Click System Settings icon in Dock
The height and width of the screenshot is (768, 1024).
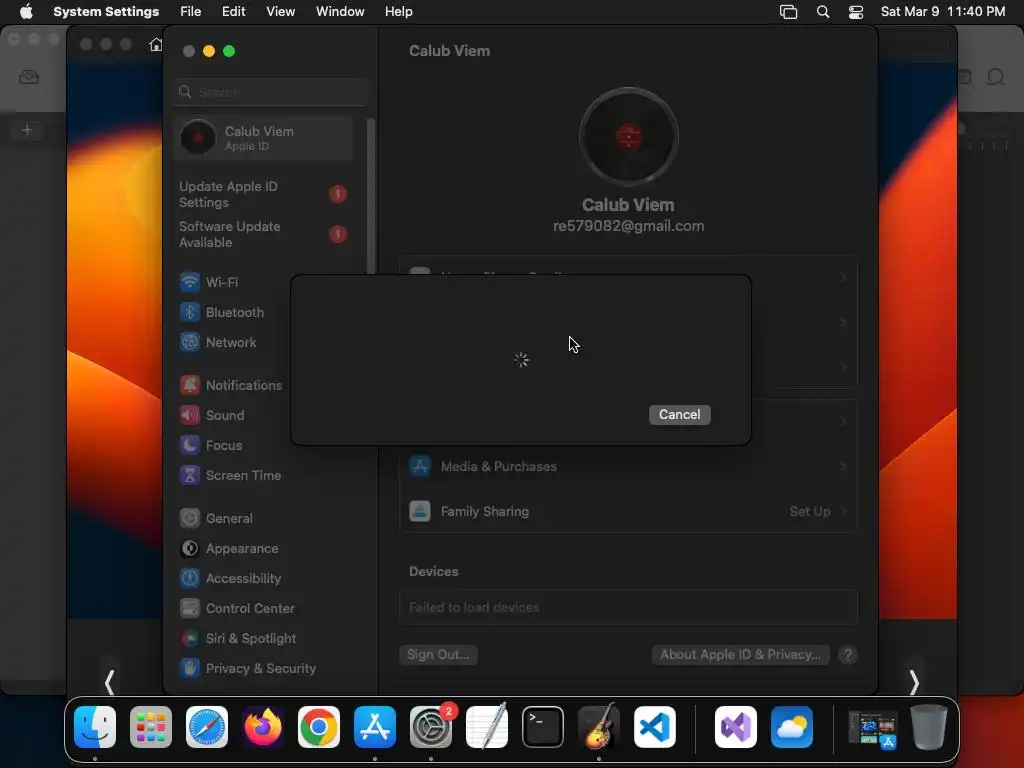[x=431, y=727]
